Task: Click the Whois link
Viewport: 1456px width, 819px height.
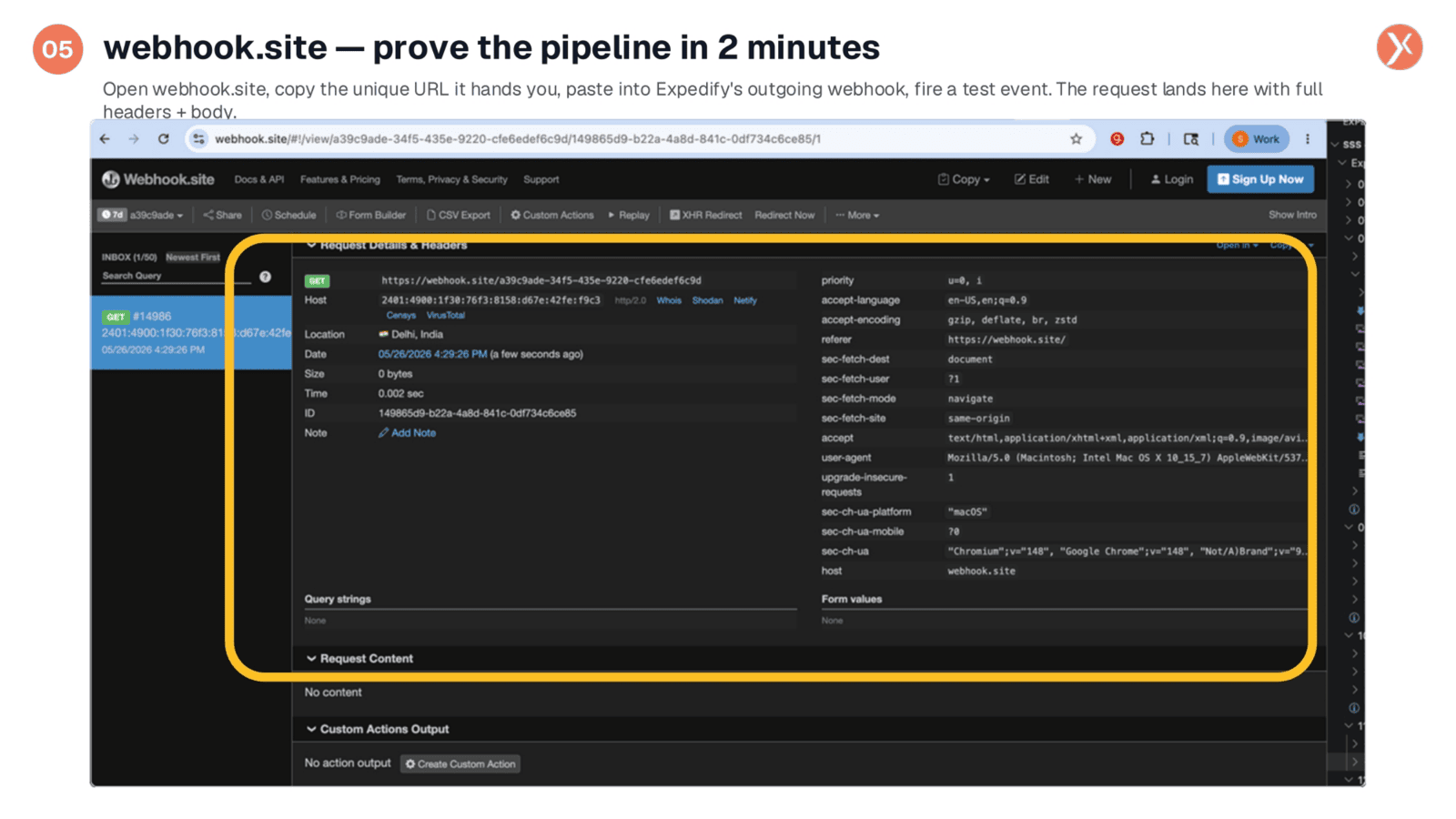Action: (669, 300)
